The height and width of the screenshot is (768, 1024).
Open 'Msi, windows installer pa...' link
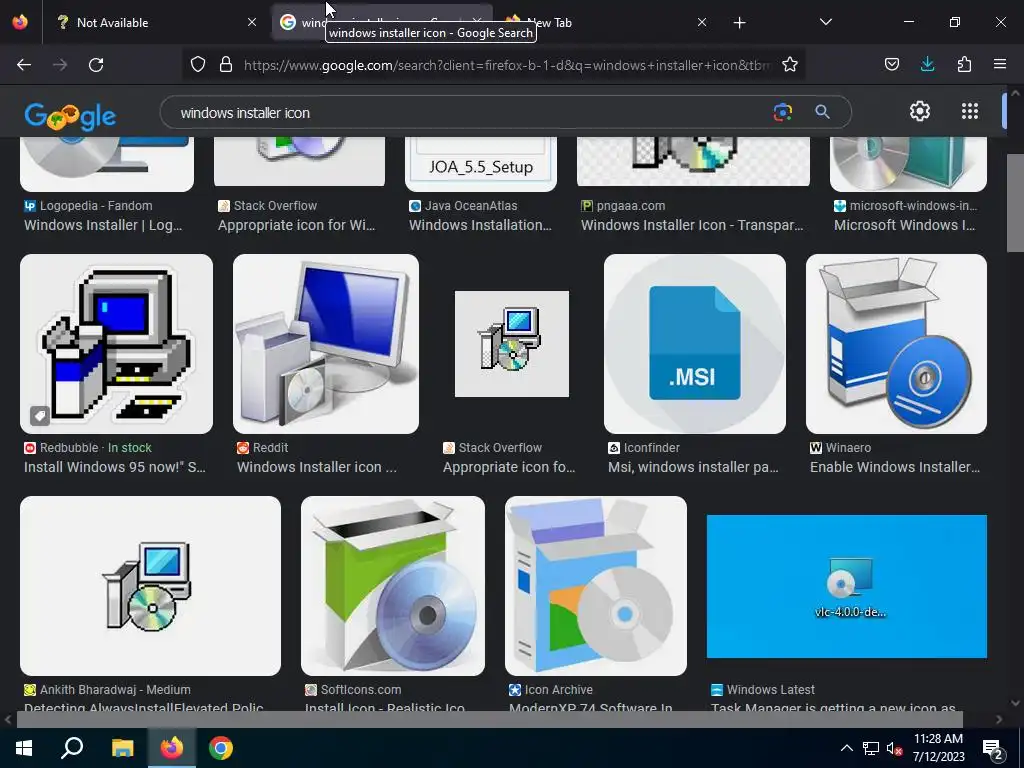pyautogui.click(x=693, y=467)
